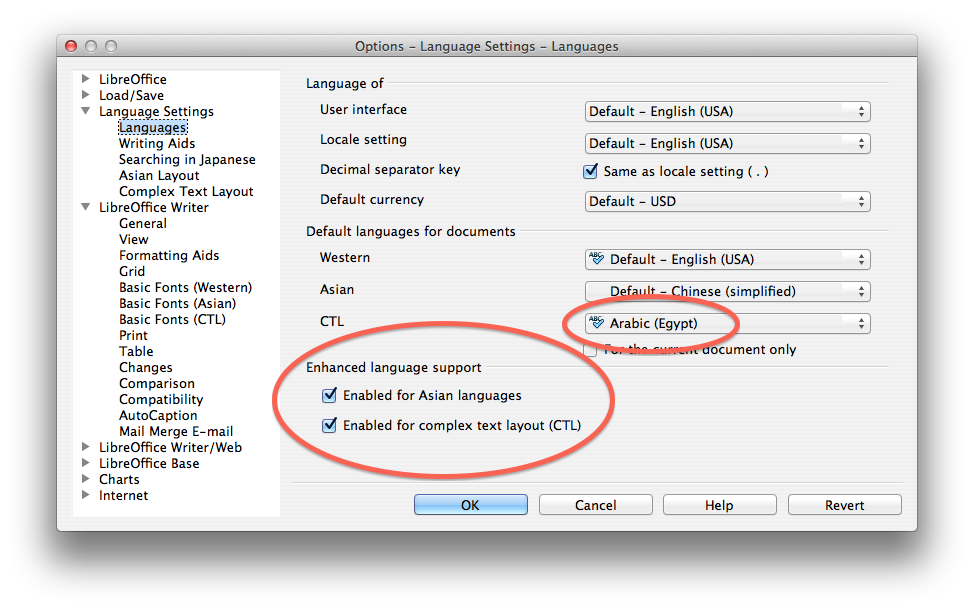
Task: Select Language Settings category label
Action: [157, 111]
